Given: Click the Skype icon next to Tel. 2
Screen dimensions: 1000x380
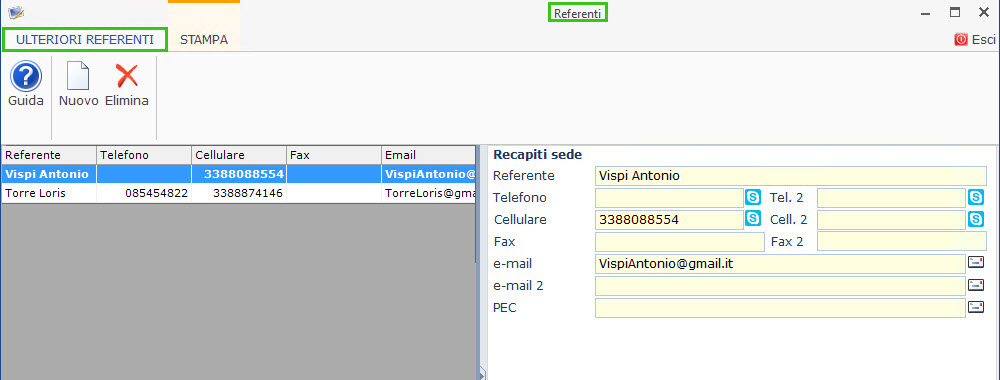Looking at the screenshot, I should (x=976, y=198).
